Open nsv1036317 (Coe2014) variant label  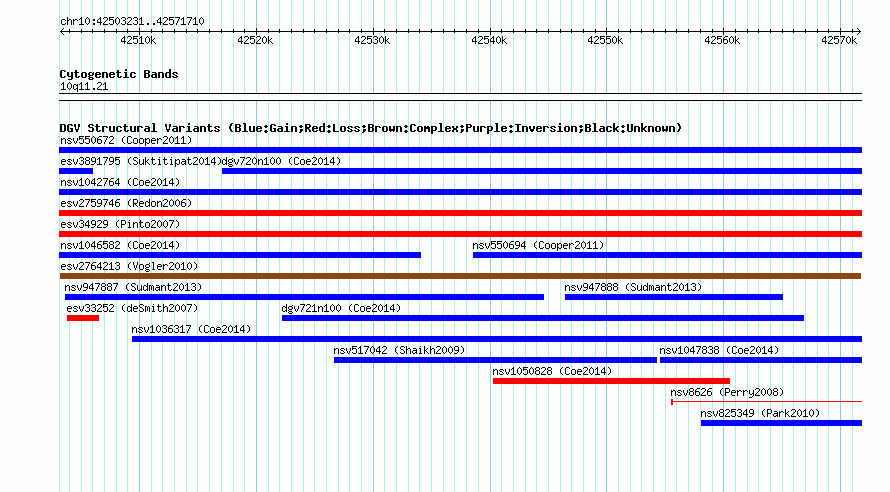[x=191, y=329]
